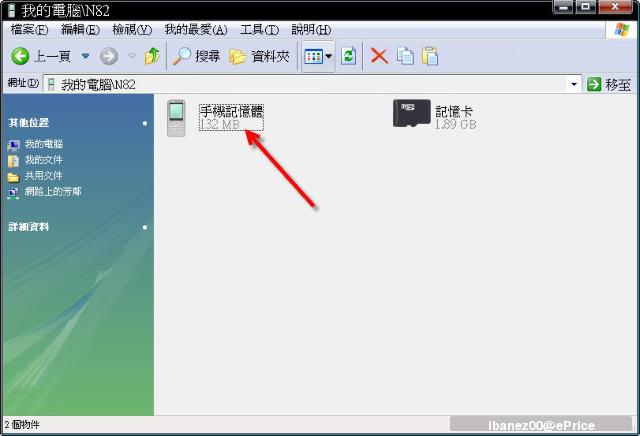Click the Forward arrow icon
Image resolution: width=640 pixels, height=436 pixels.
109,56
